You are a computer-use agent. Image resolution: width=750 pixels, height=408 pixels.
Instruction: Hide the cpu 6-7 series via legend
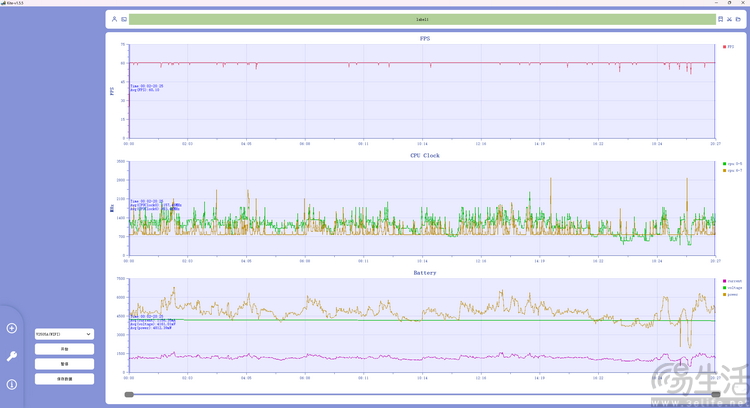pyautogui.click(x=732, y=171)
